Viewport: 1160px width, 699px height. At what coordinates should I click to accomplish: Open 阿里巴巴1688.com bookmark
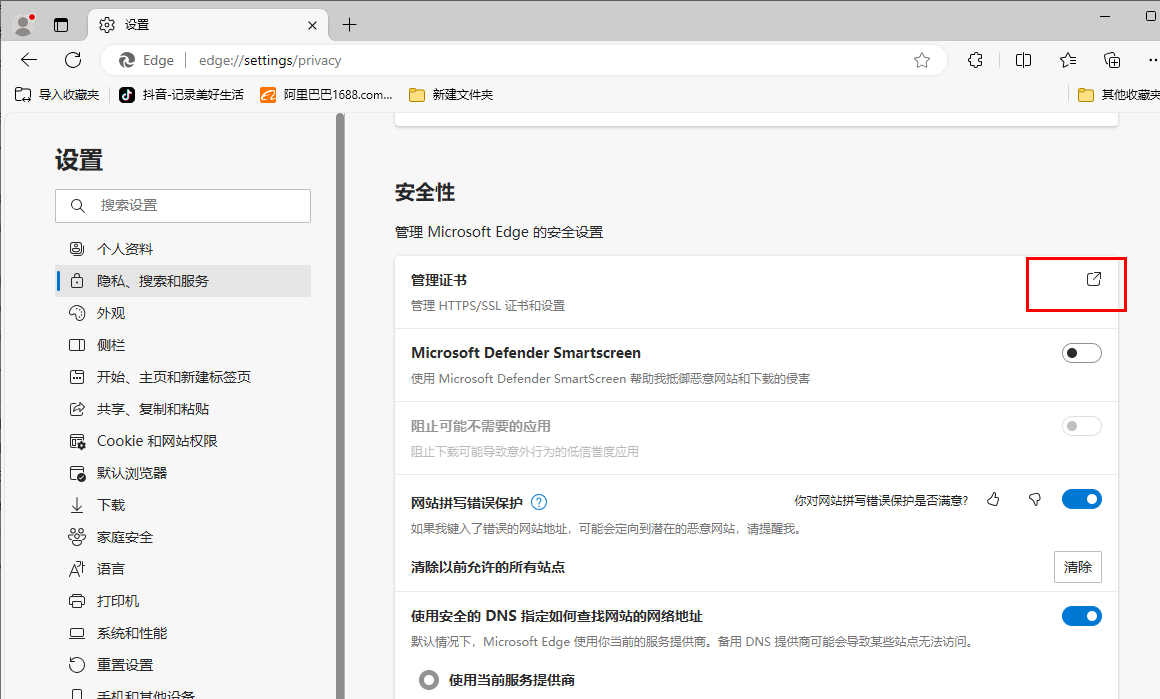(x=326, y=95)
